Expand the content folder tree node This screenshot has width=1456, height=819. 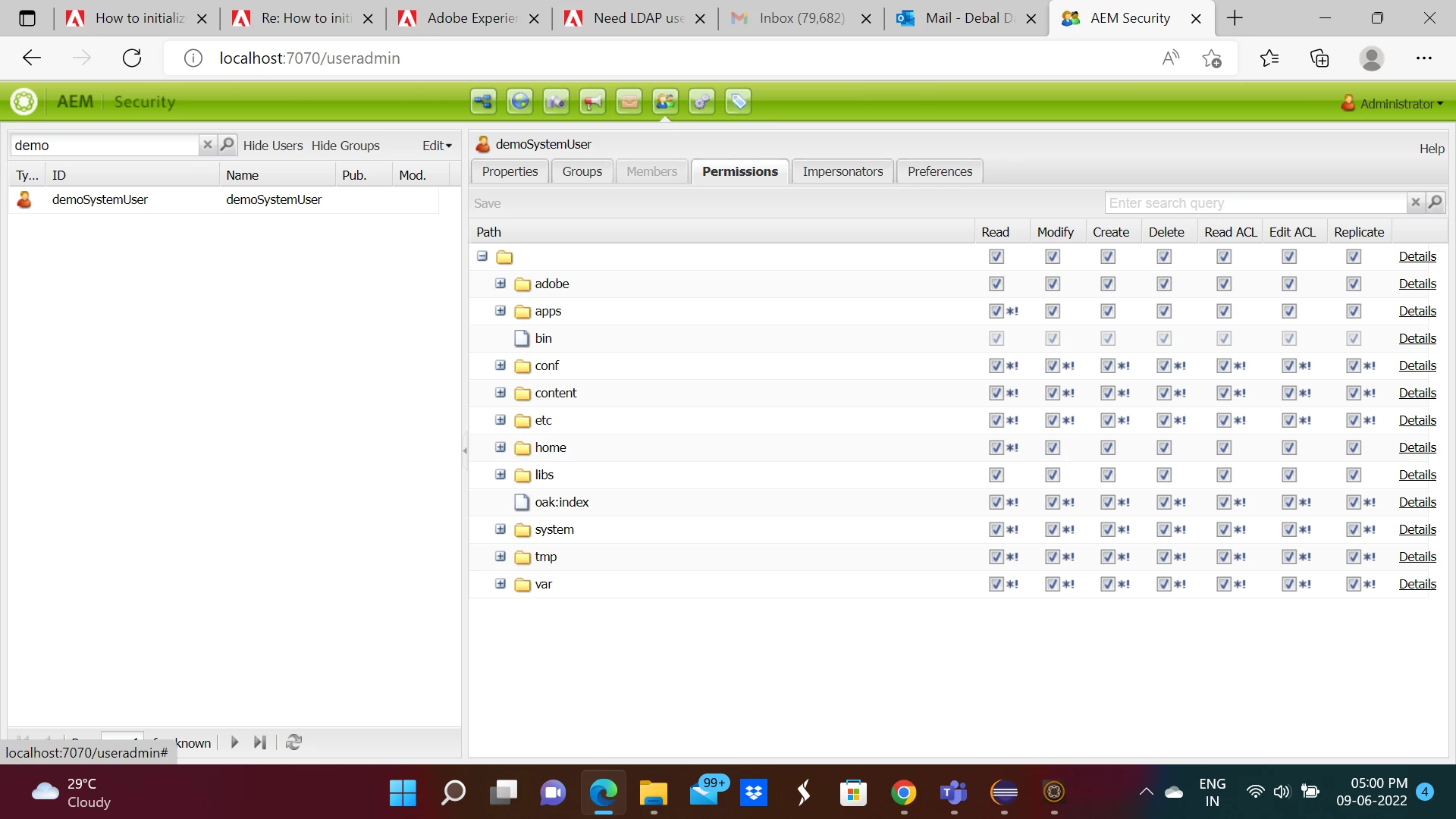[x=500, y=393]
